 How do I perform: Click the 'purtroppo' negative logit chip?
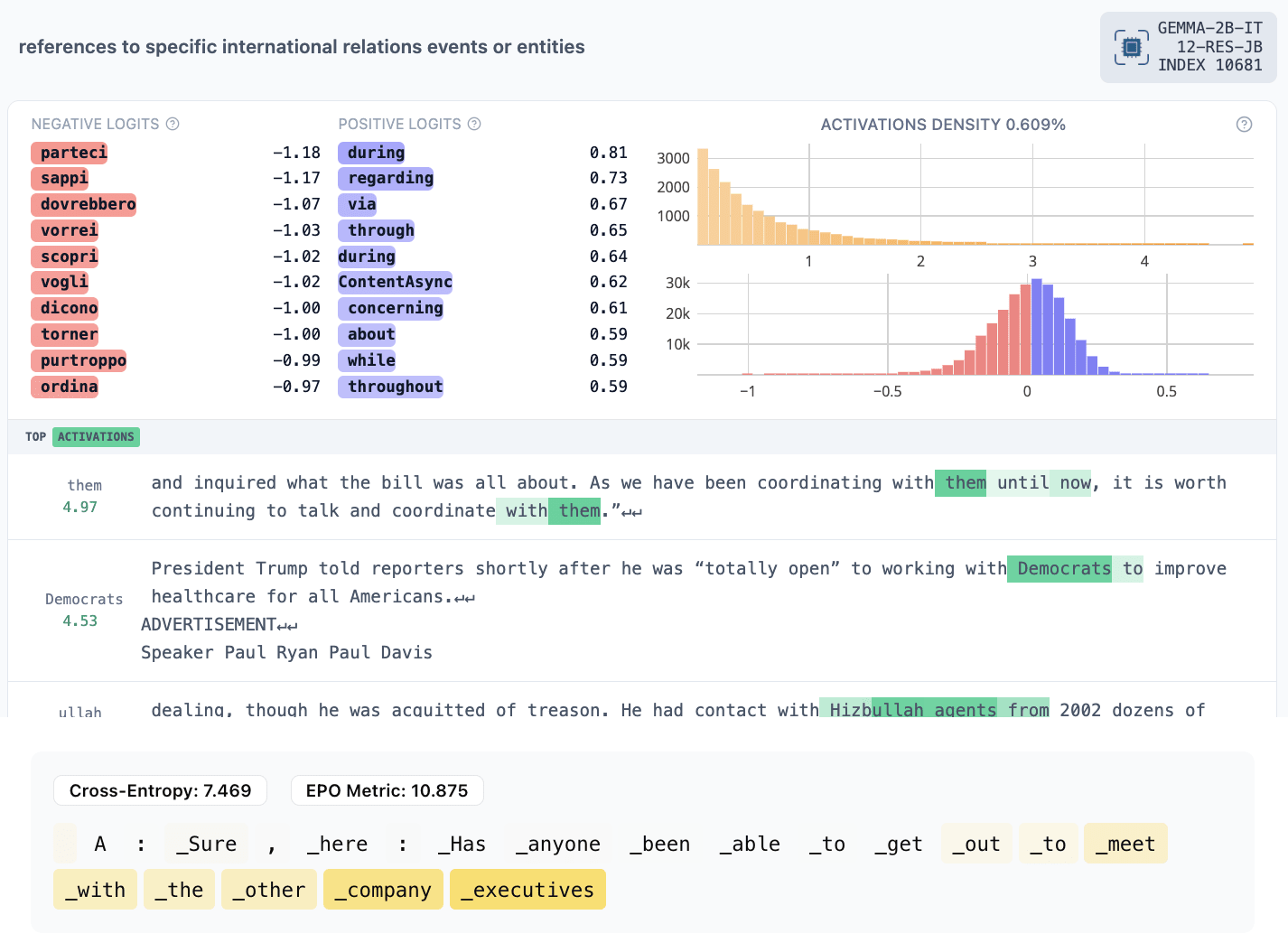(x=82, y=360)
